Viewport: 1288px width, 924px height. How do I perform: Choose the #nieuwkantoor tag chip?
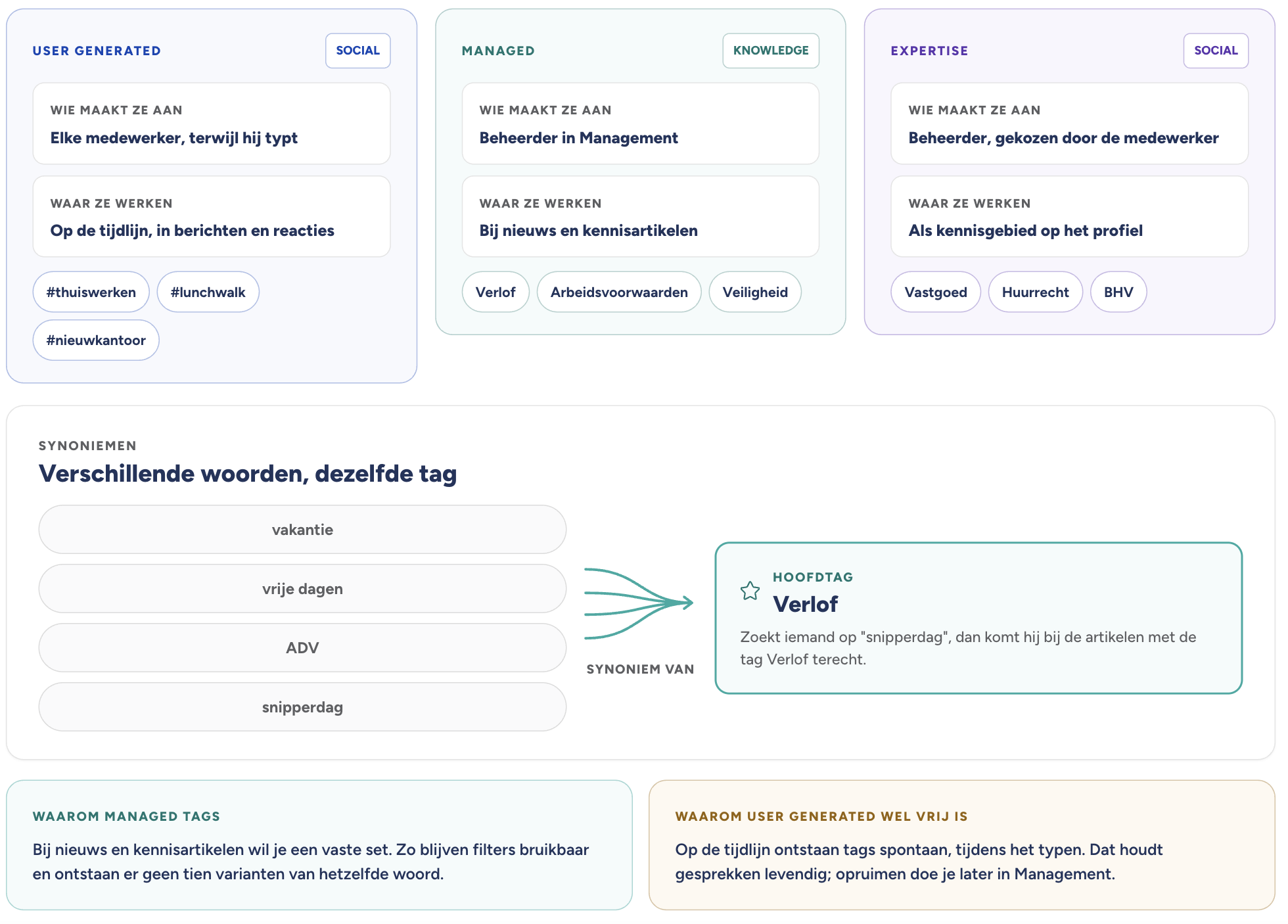(x=96, y=340)
